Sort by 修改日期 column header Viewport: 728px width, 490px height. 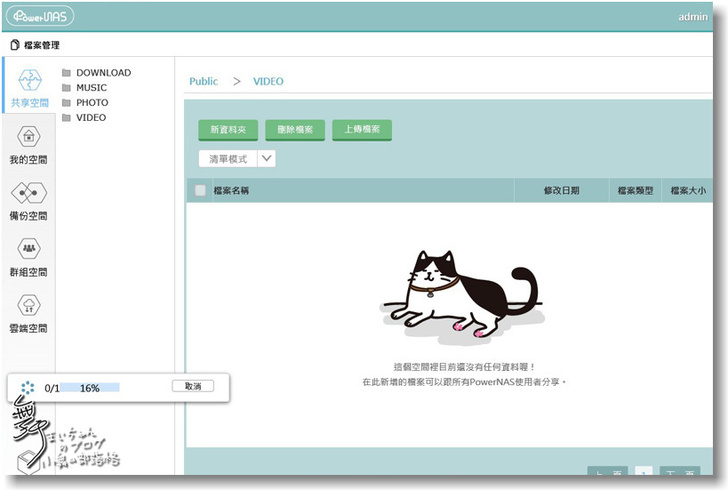(561, 190)
